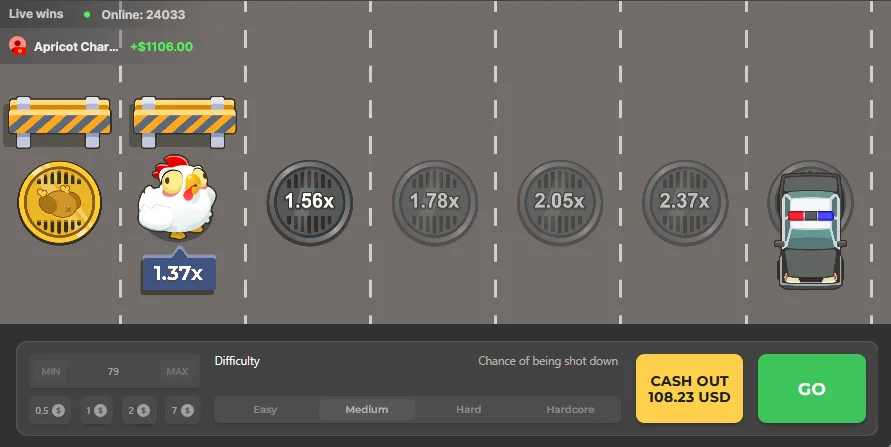
Task: Click the bet amount field showing 79
Action: point(114,371)
